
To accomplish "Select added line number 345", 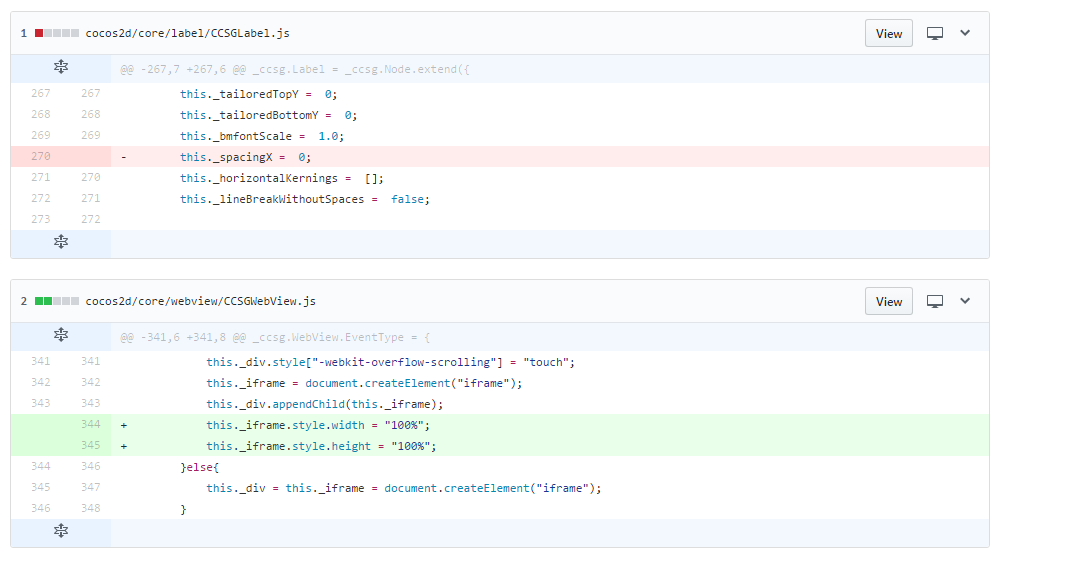I will 90,446.
